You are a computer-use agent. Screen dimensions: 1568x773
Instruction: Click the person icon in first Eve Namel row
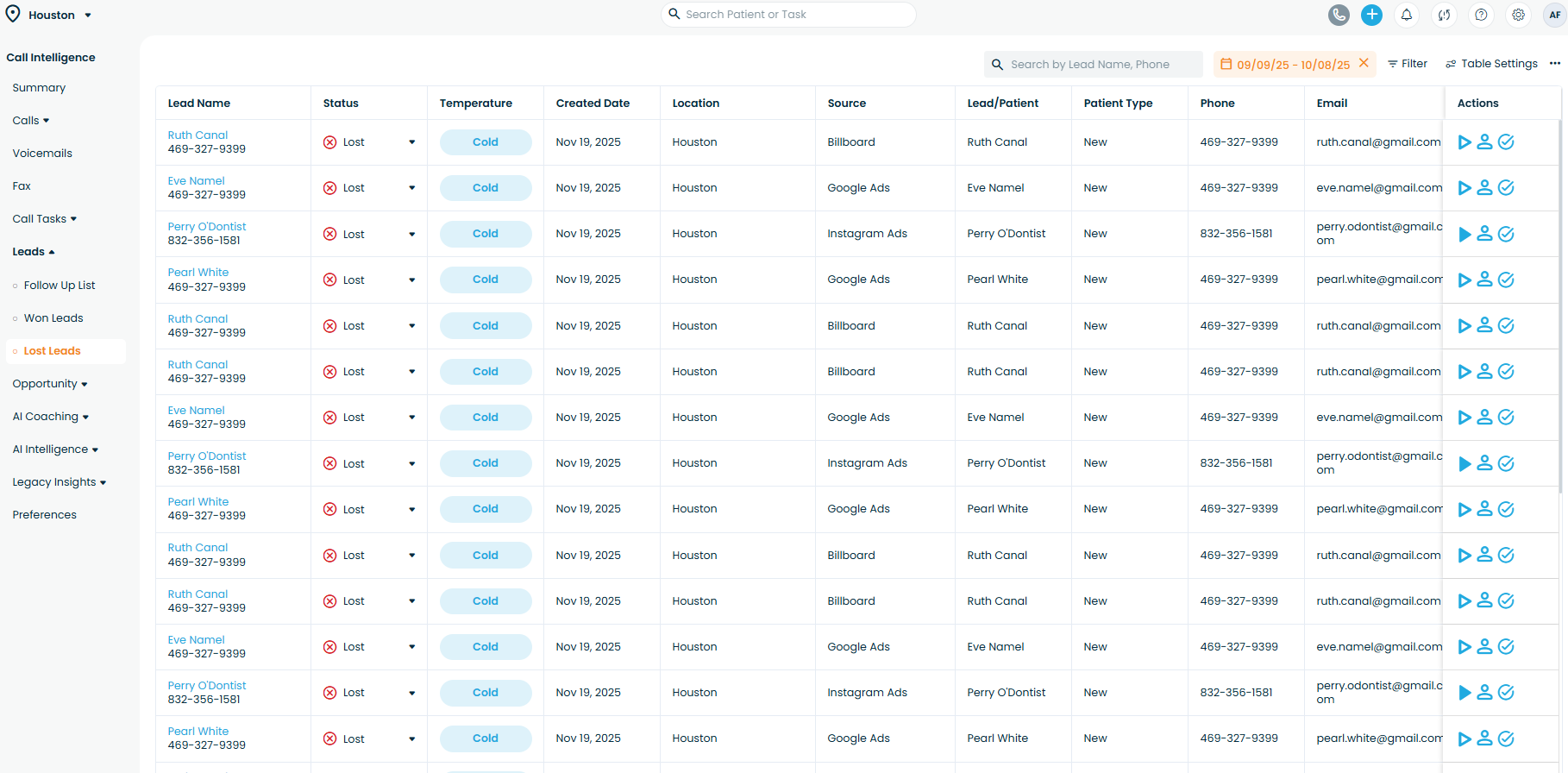click(1484, 188)
